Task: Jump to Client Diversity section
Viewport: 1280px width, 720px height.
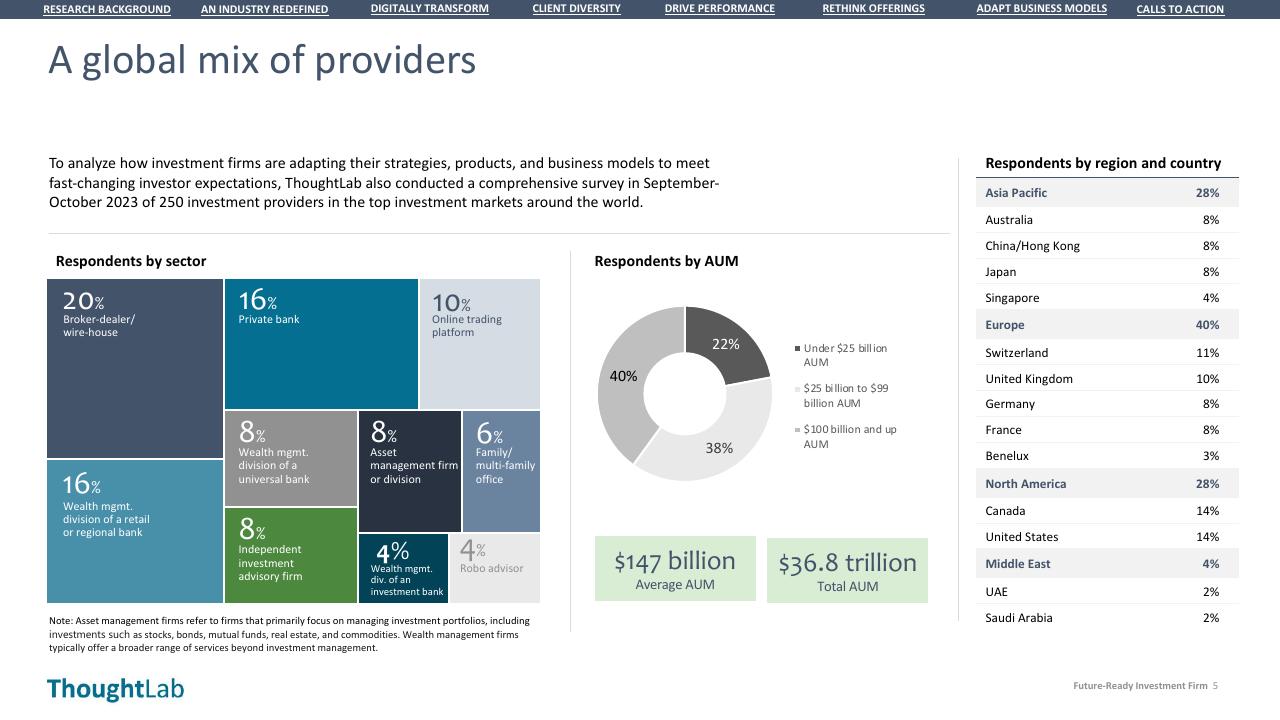Action: tap(576, 8)
